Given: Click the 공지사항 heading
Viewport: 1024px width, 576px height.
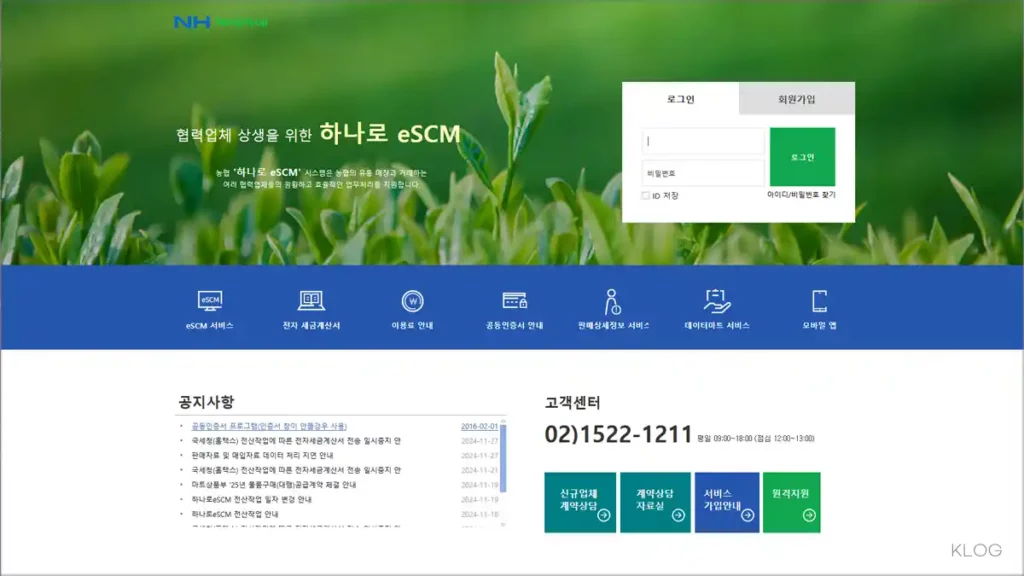Looking at the screenshot, I should coord(206,402).
